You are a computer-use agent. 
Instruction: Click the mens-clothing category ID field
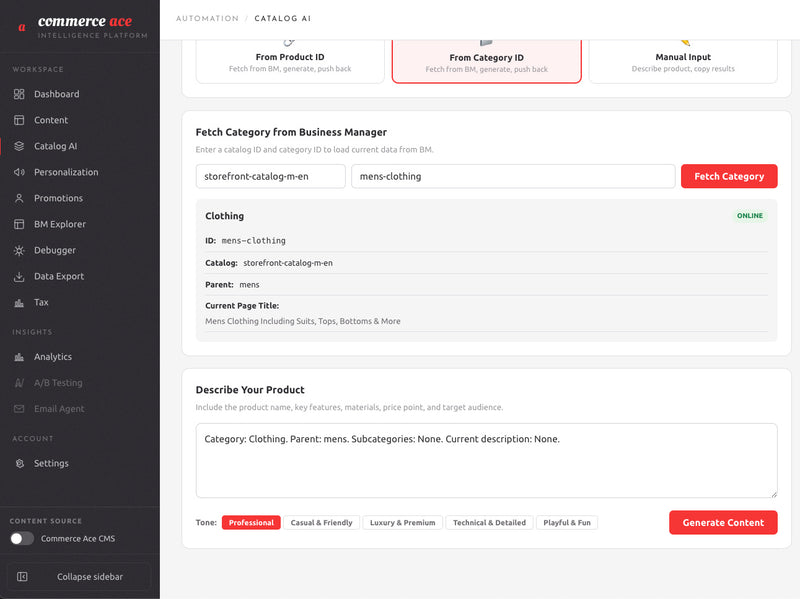(x=513, y=176)
